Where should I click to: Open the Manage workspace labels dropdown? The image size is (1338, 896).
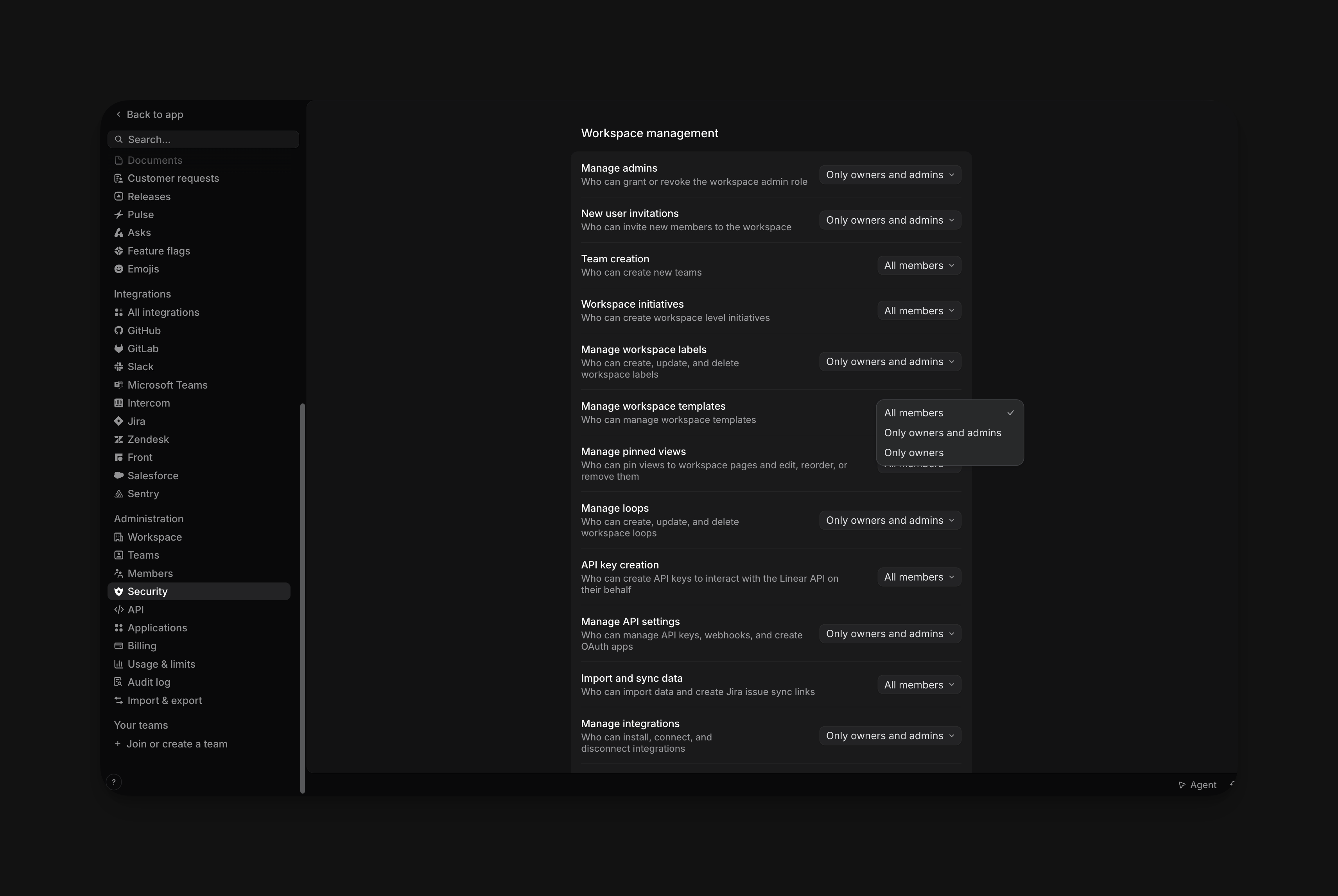click(890, 362)
